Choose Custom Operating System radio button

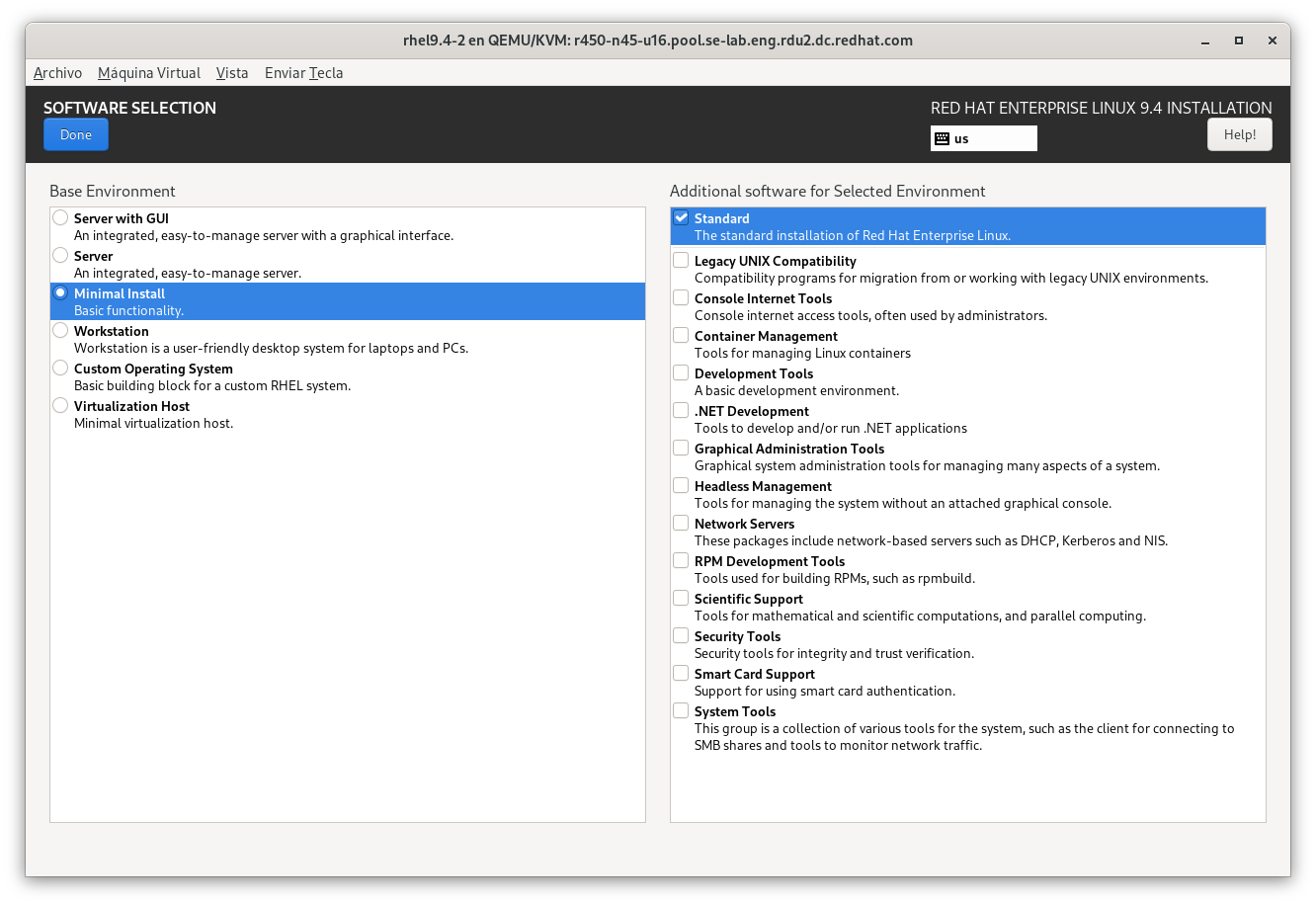(60, 368)
